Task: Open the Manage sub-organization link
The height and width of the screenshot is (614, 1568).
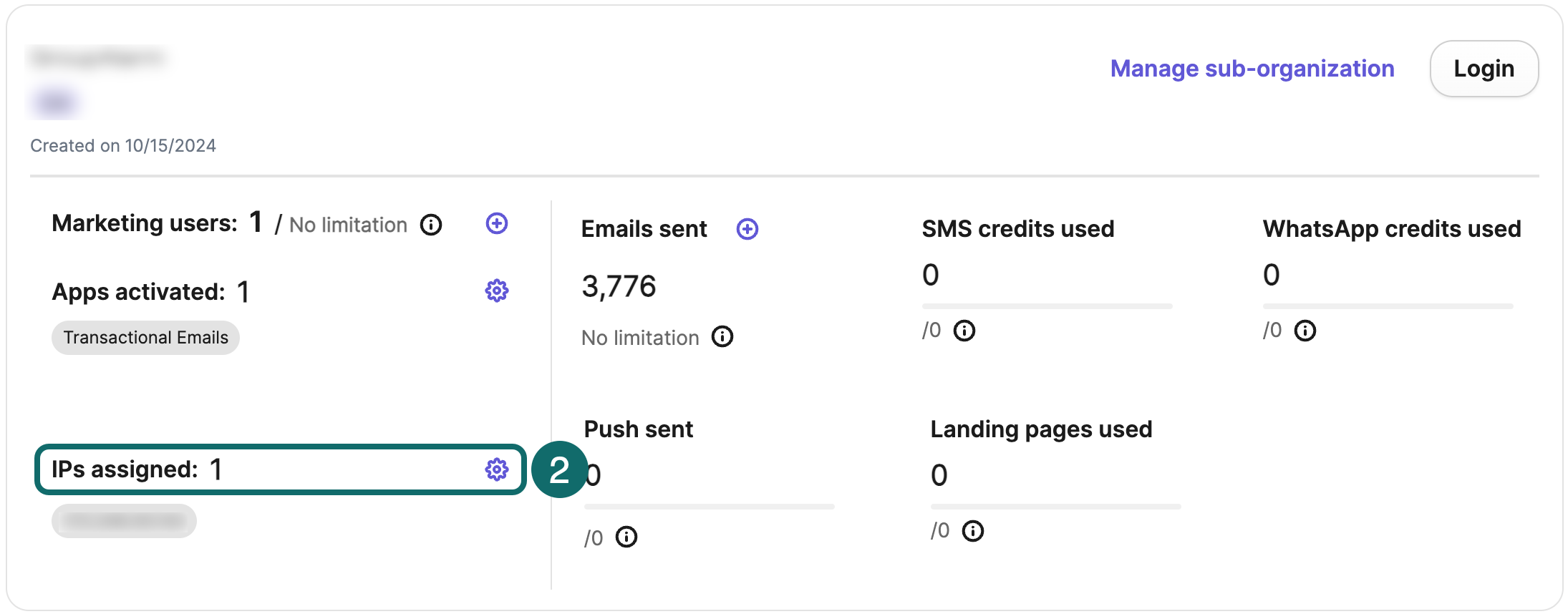Action: coord(1252,69)
